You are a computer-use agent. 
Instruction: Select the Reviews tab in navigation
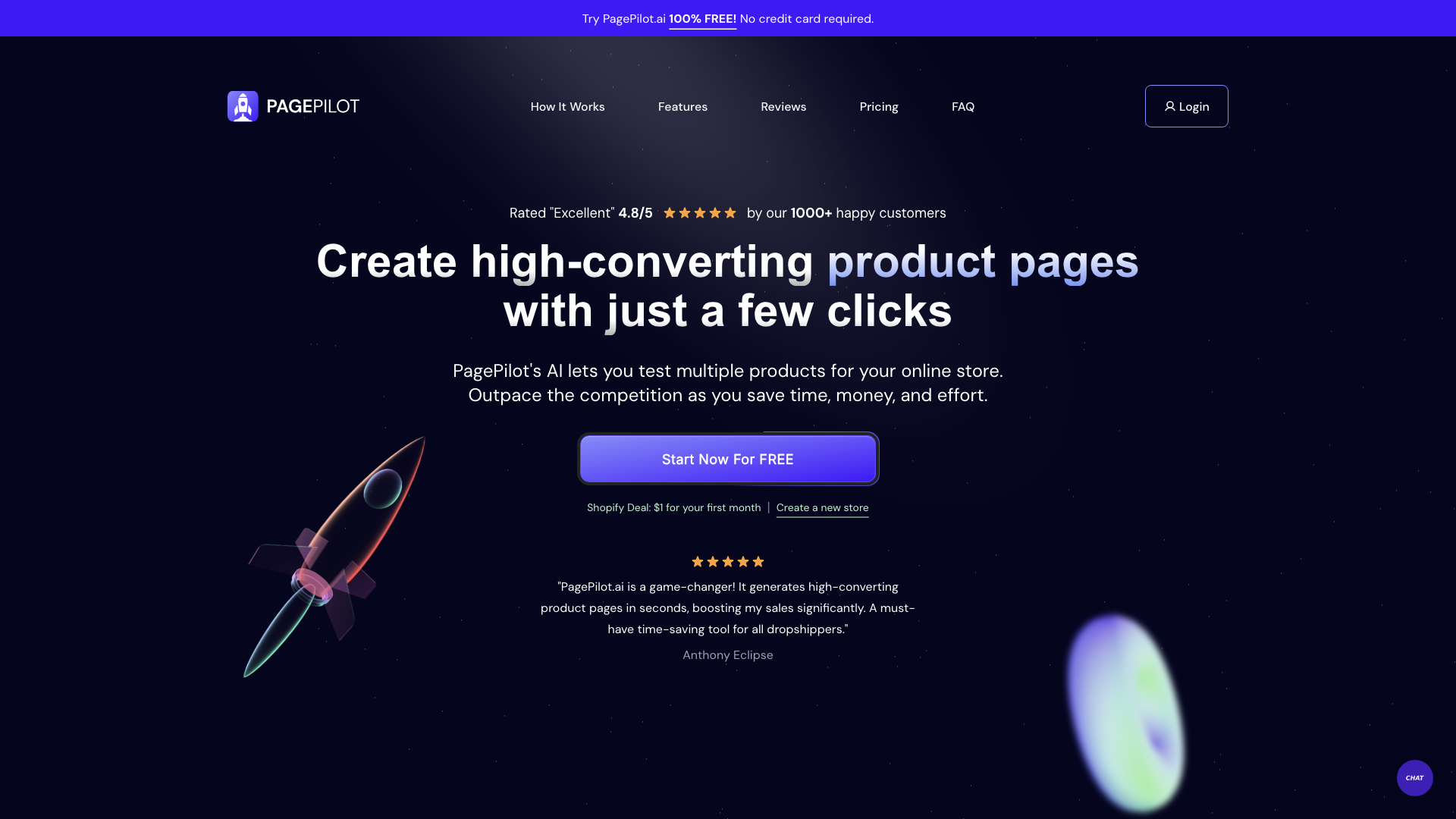point(783,106)
